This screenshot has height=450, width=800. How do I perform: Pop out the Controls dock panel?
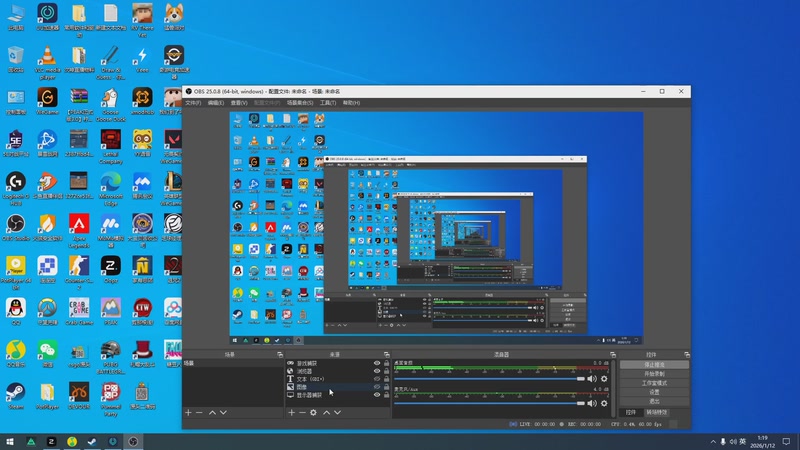(x=687, y=354)
